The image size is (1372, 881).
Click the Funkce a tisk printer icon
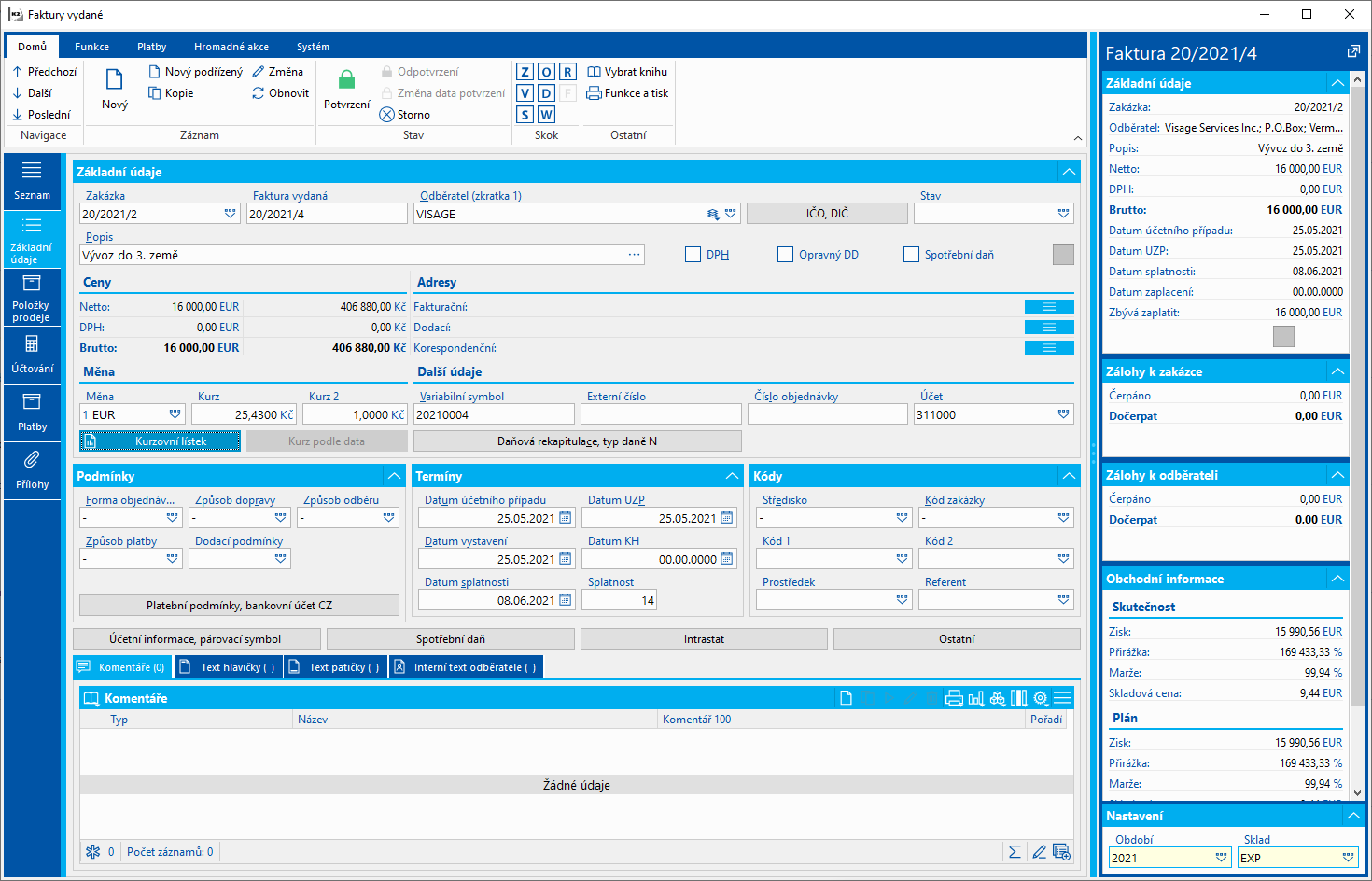(594, 93)
